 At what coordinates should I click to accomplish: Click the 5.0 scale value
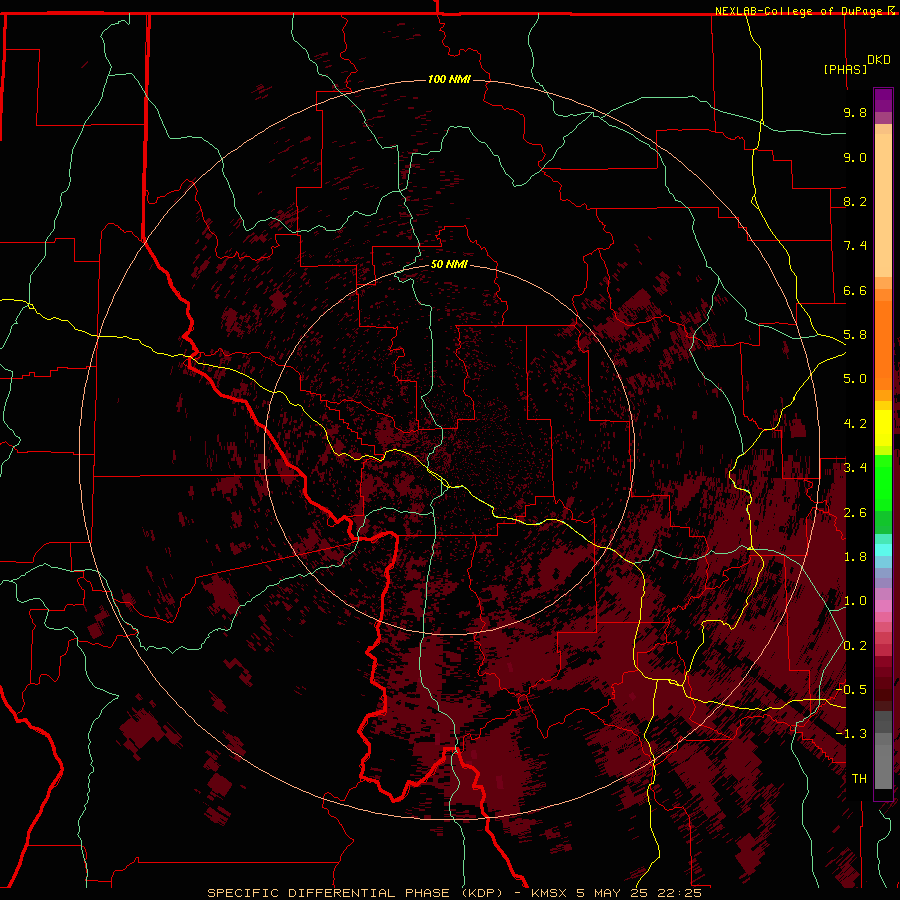coord(855,379)
